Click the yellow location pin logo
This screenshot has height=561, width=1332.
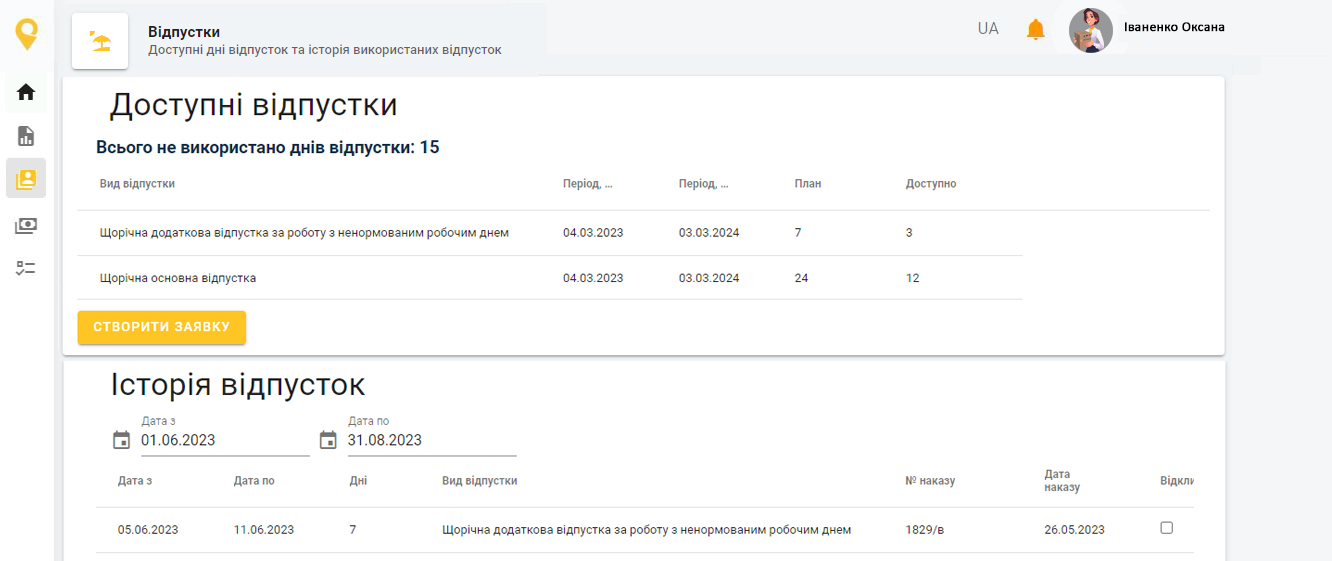[27, 34]
